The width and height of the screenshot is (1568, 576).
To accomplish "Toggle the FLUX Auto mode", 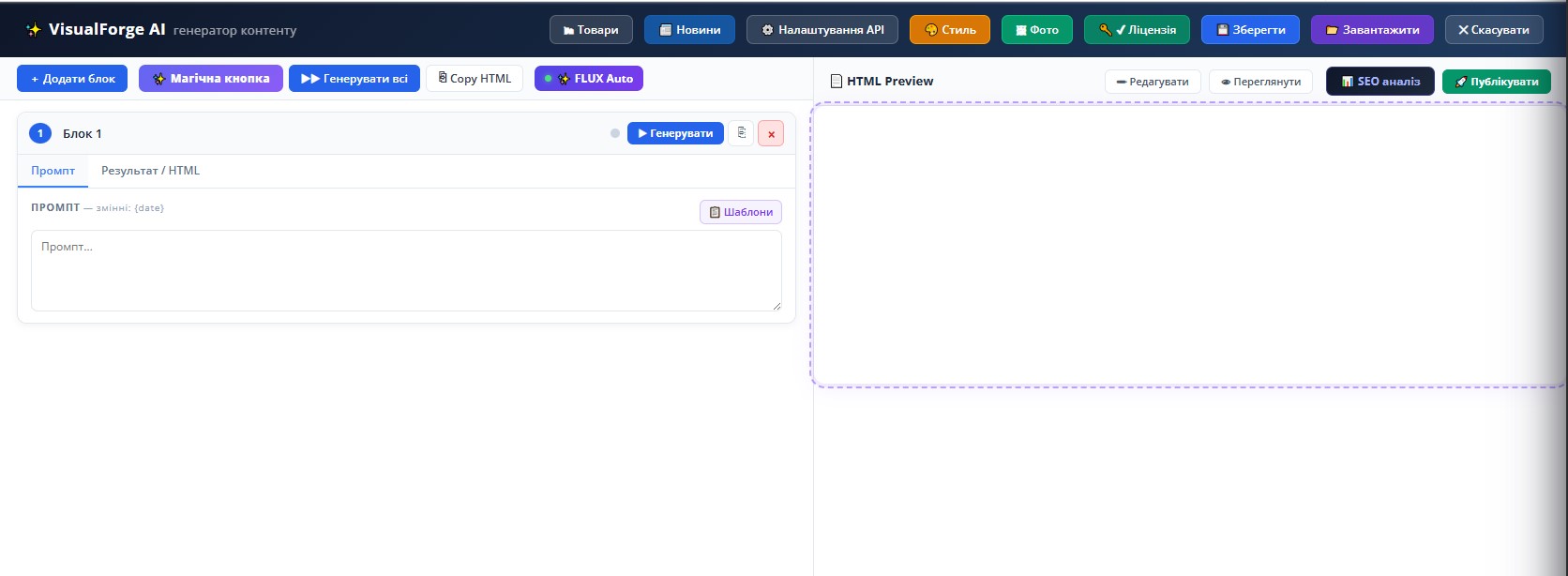I will (x=589, y=79).
